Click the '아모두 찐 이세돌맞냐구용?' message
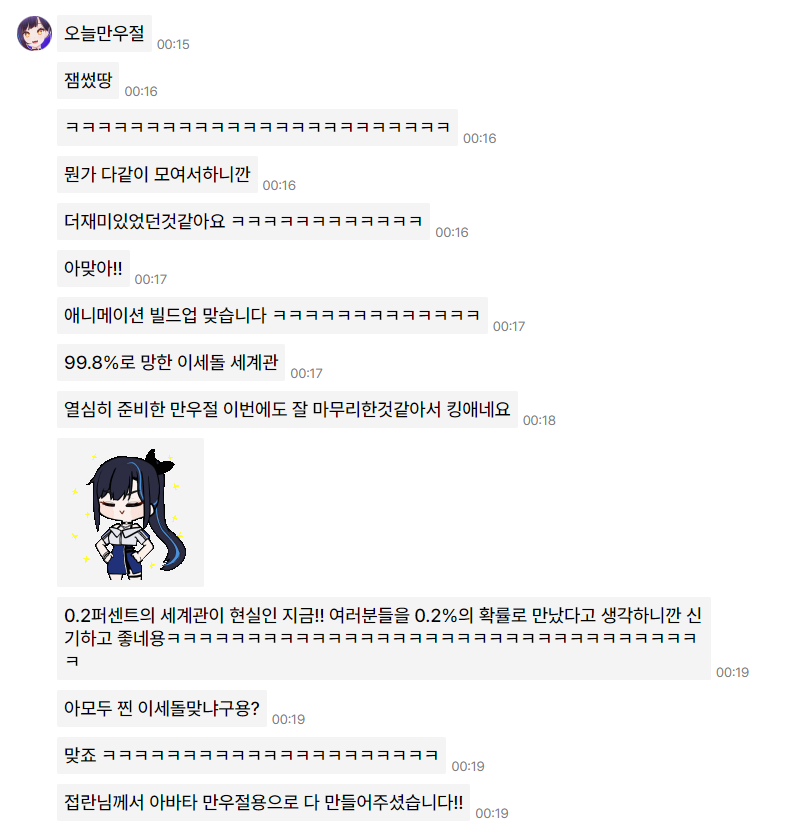Image resolution: width=792 pixels, height=835 pixels. click(162, 708)
